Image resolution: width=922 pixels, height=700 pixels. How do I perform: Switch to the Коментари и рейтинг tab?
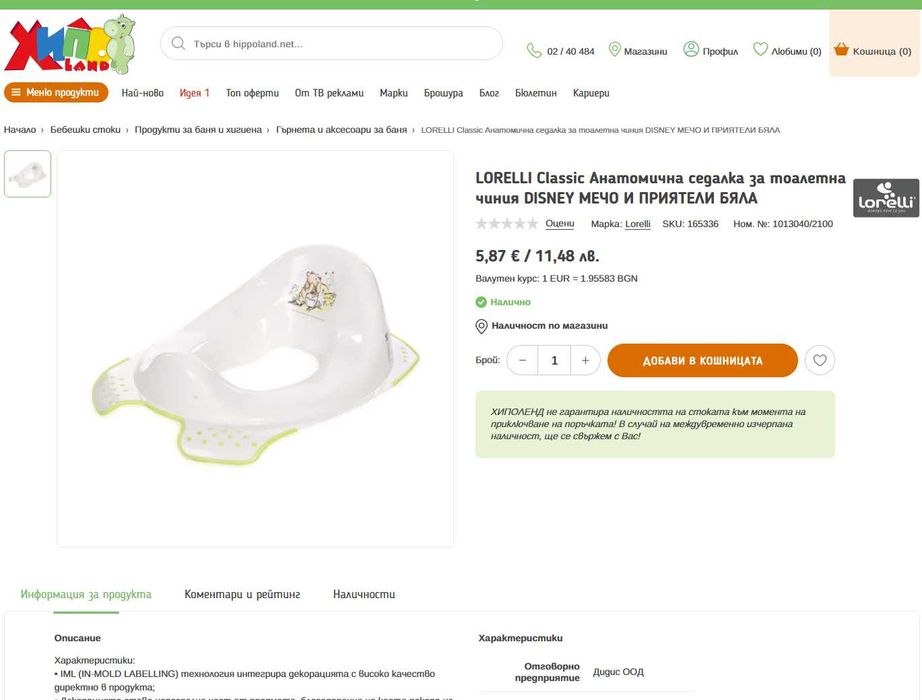click(x=242, y=594)
